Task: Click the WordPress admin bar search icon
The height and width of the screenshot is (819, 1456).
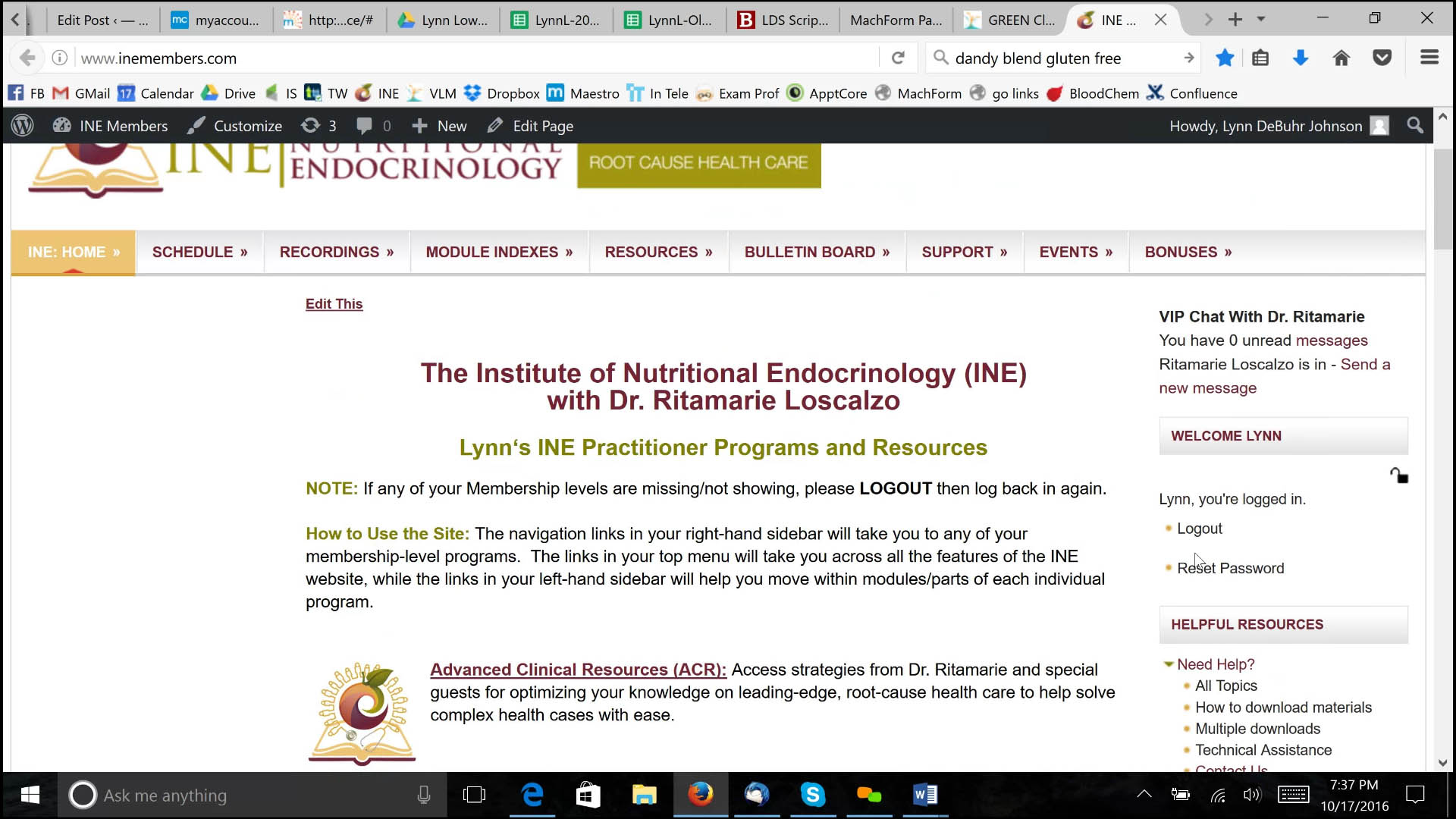Action: click(1415, 126)
